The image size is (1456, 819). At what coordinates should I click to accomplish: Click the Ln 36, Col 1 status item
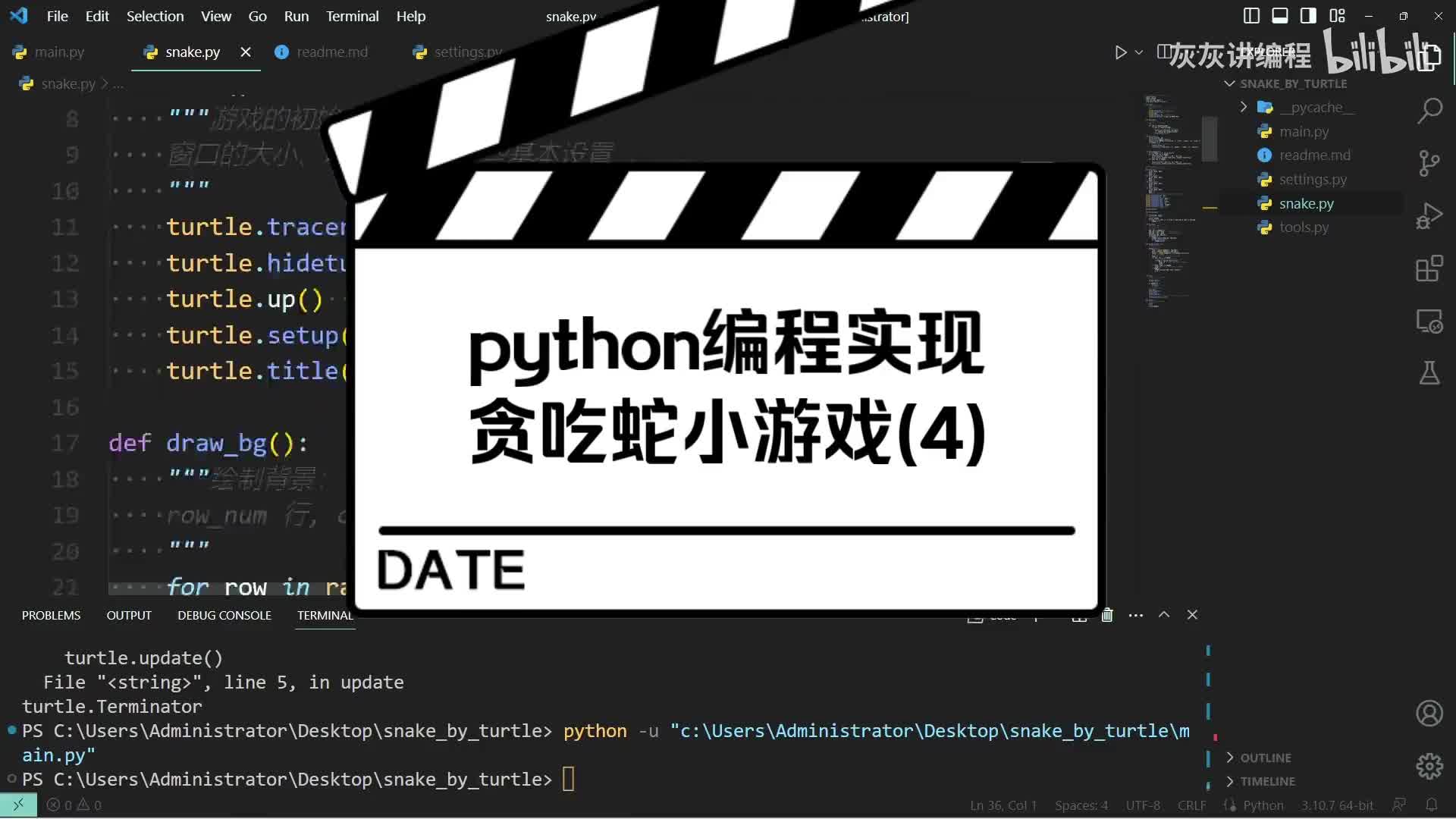tap(1003, 805)
